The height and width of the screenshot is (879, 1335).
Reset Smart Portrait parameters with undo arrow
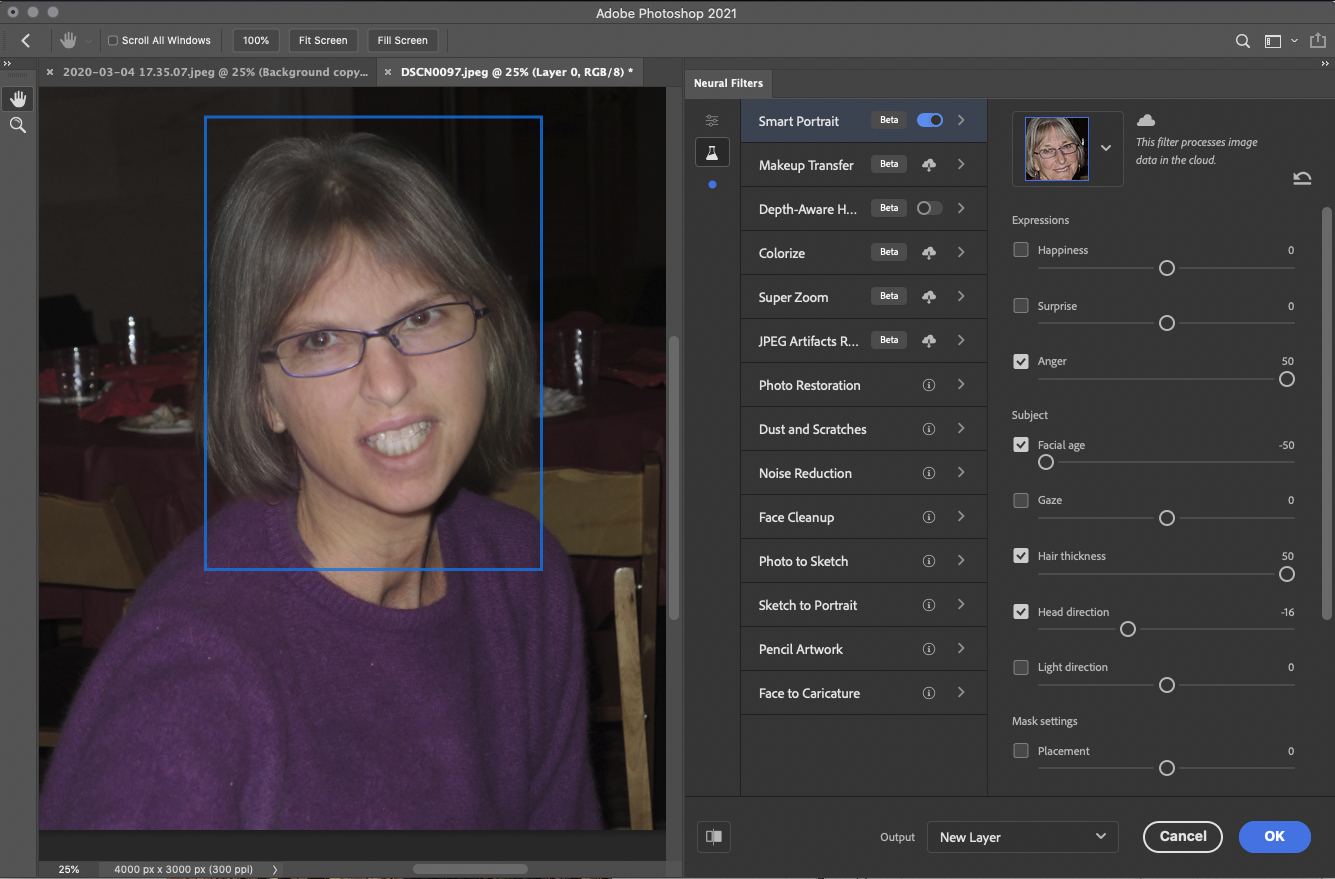[1302, 178]
